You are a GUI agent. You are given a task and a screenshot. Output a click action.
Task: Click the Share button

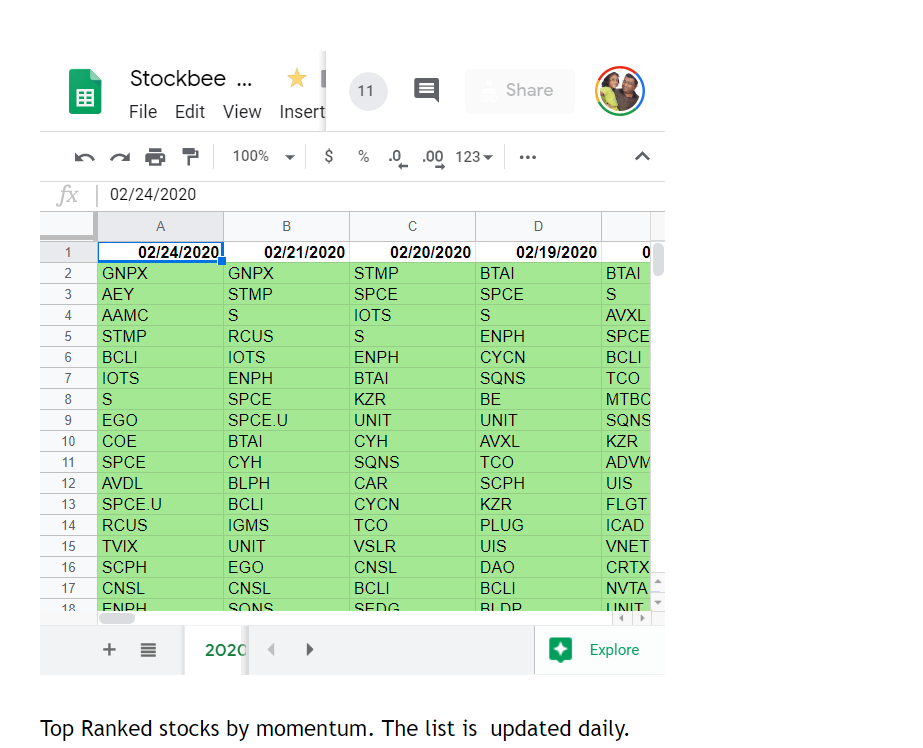[520, 91]
